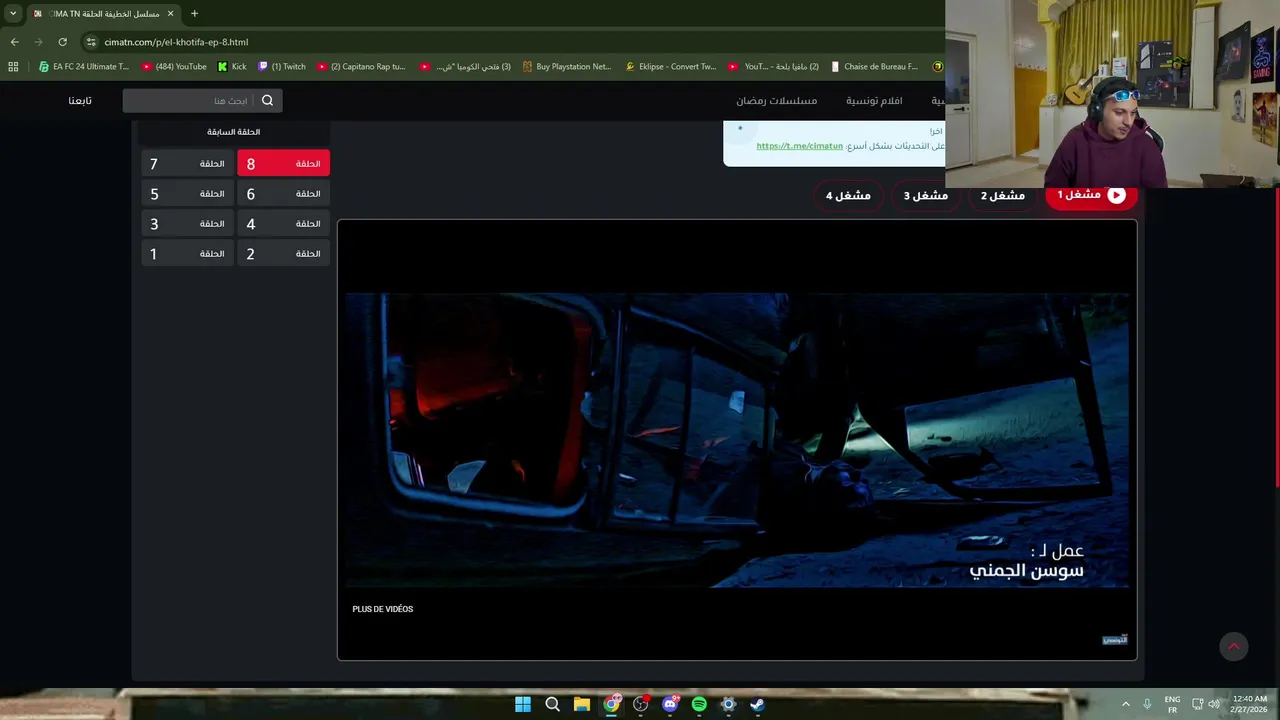Viewport: 1280px width, 720px height.
Task: Close the CIMA TN tab
Action: click(x=170, y=14)
